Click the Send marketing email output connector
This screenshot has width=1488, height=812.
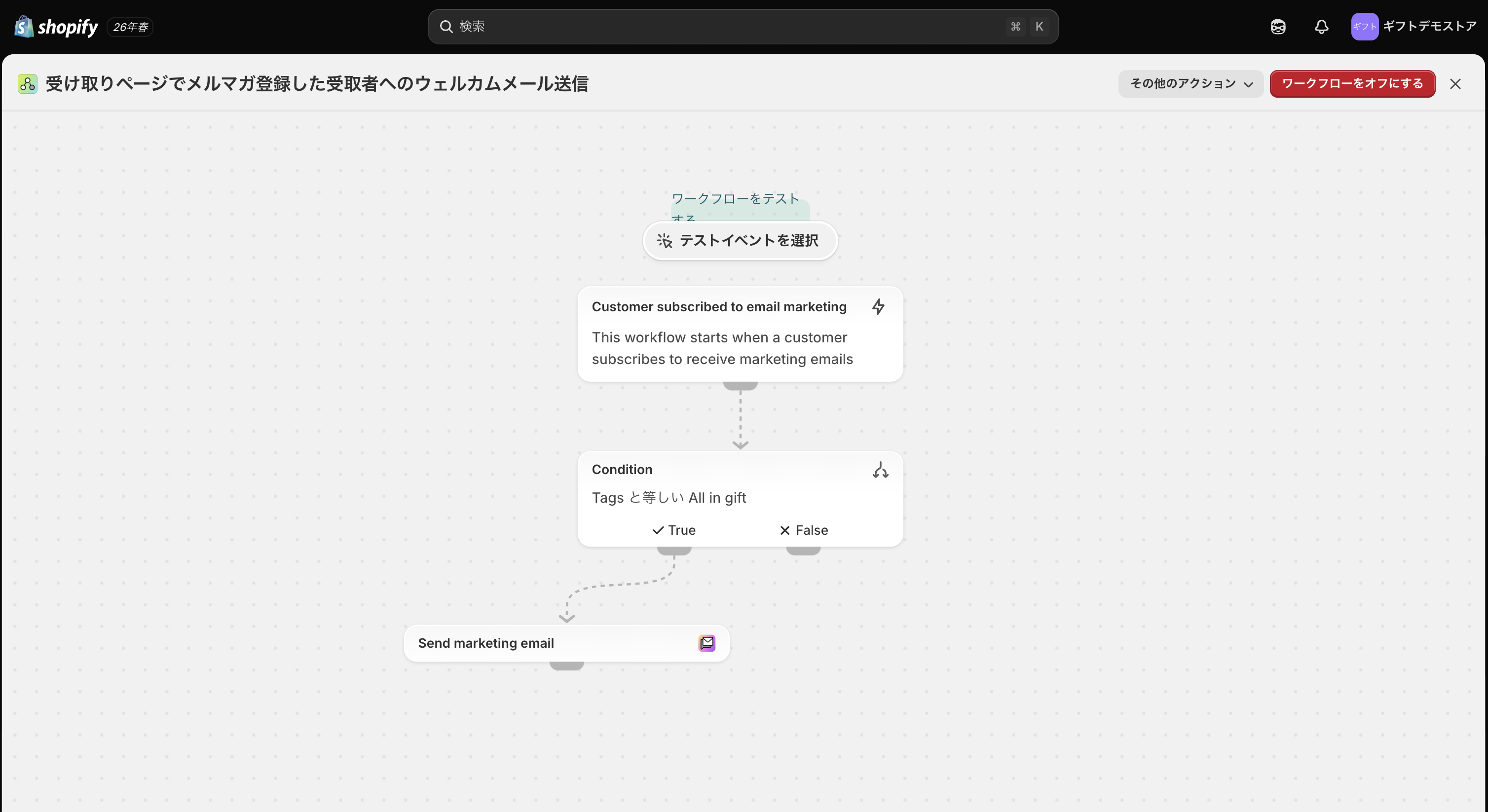[566, 665]
